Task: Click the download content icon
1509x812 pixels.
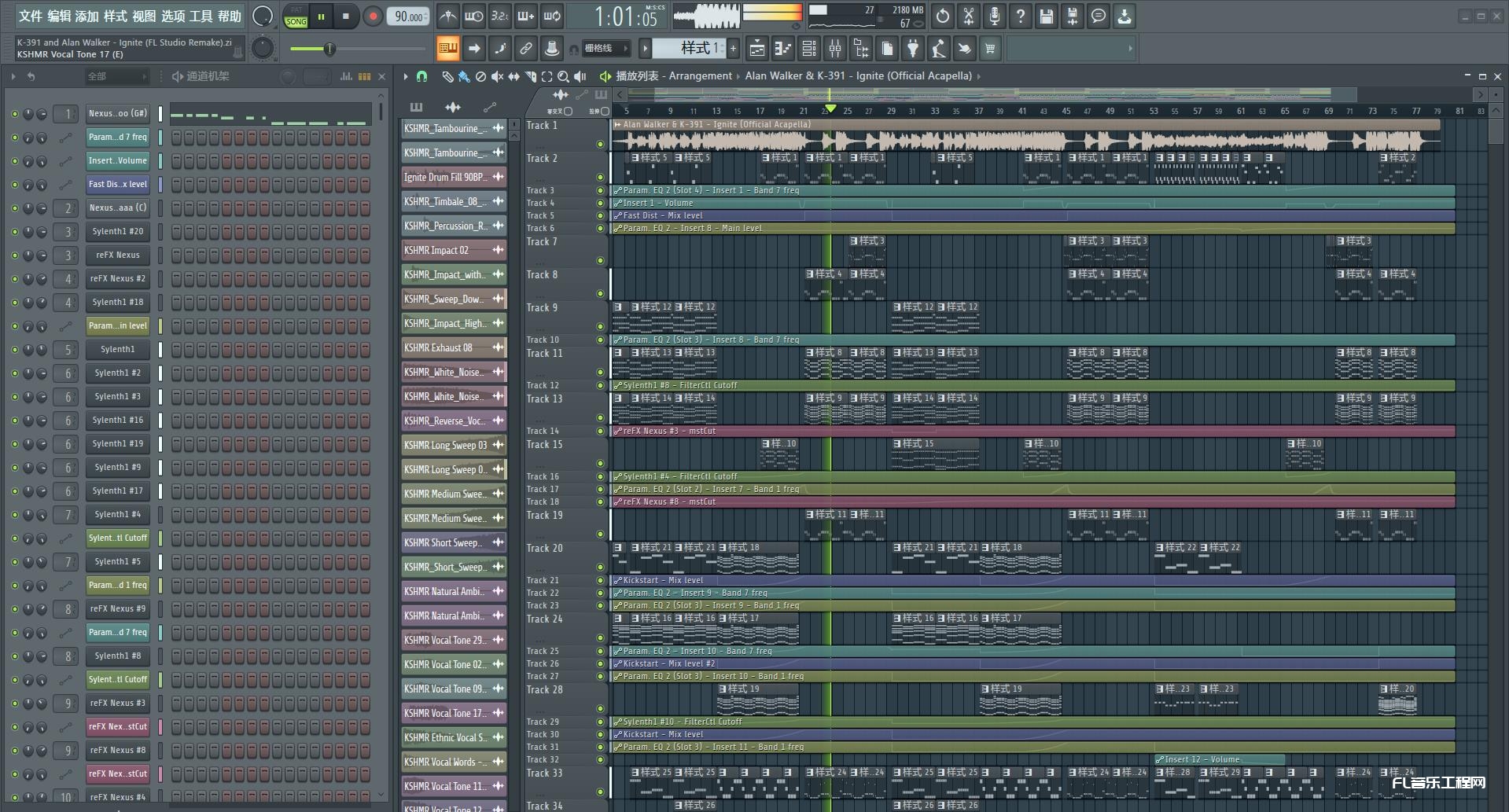Action: pos(1124,16)
